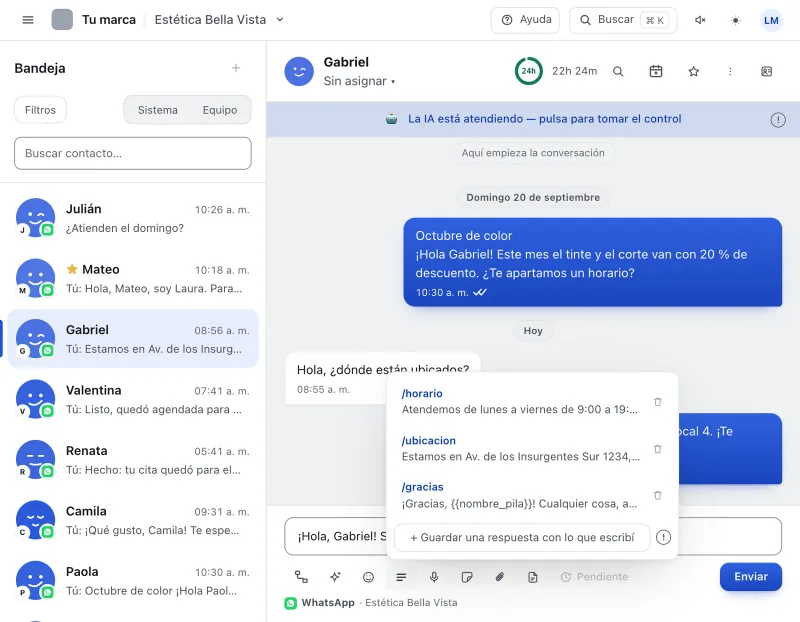Image resolution: width=800 pixels, height=622 pixels.
Task: Click the AI sparkle assistant icon
Action: point(335,577)
